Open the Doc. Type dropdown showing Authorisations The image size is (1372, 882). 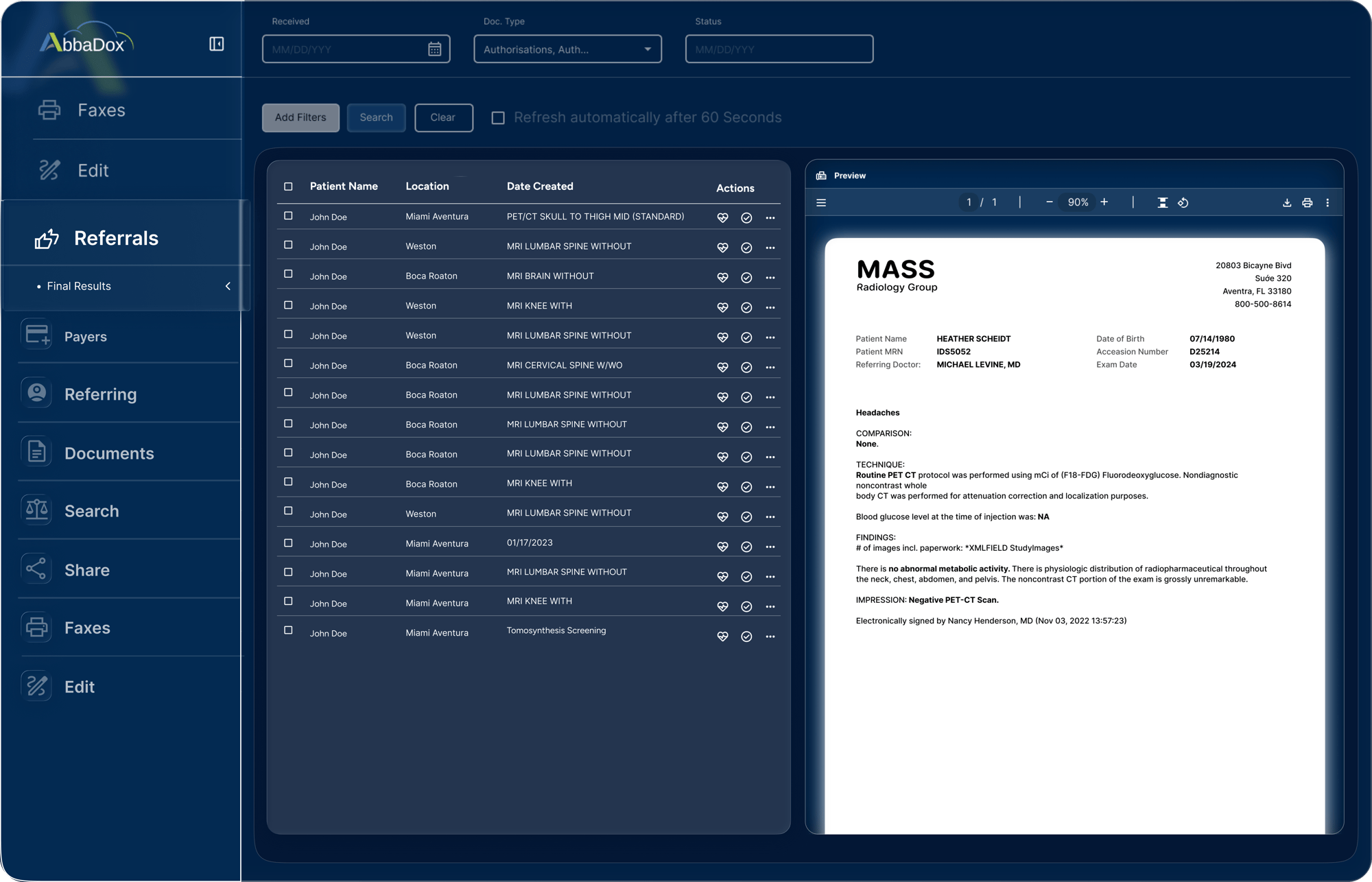(567, 49)
